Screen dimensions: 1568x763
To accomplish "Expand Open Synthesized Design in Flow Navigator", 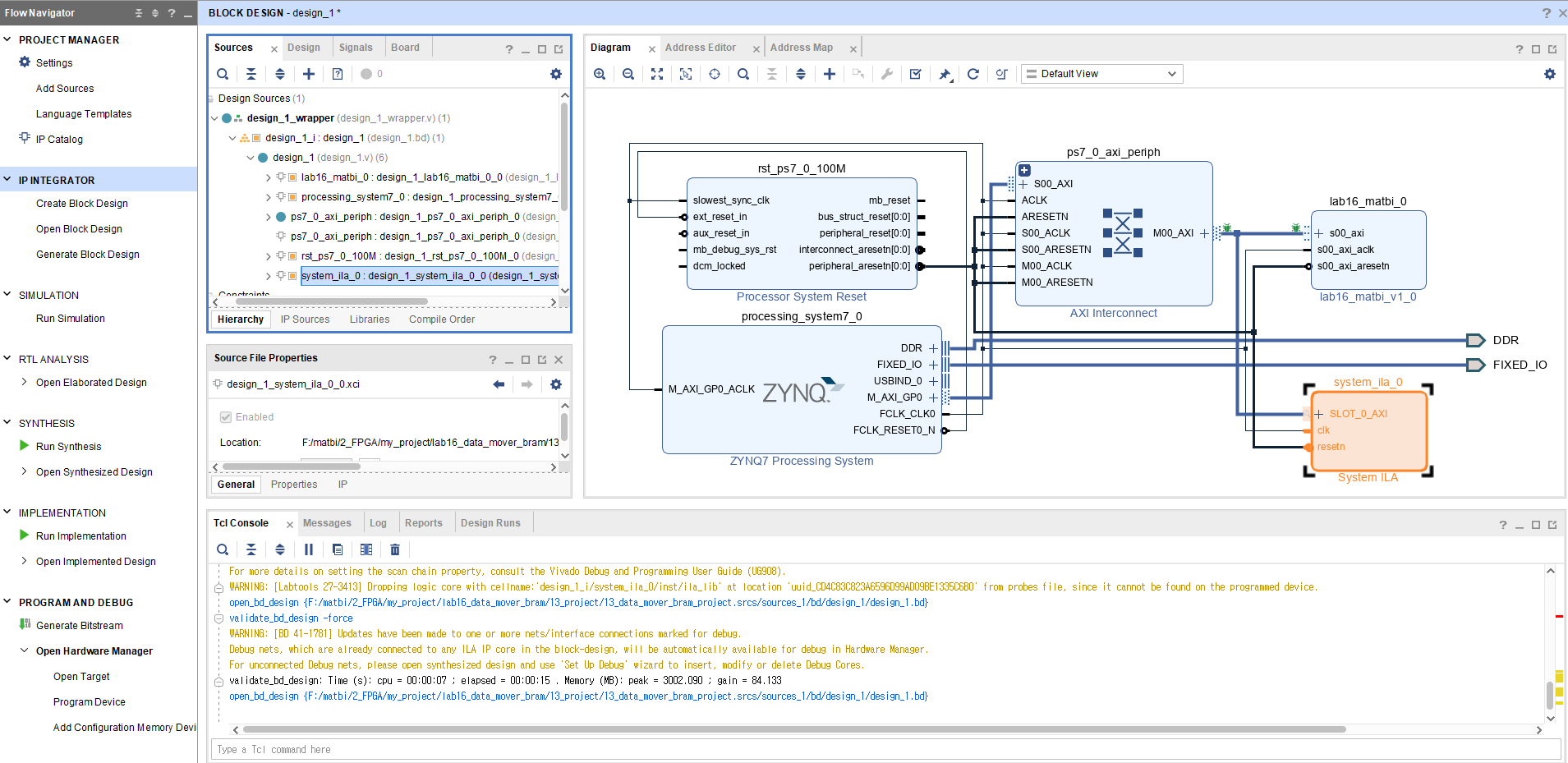I will [24, 471].
